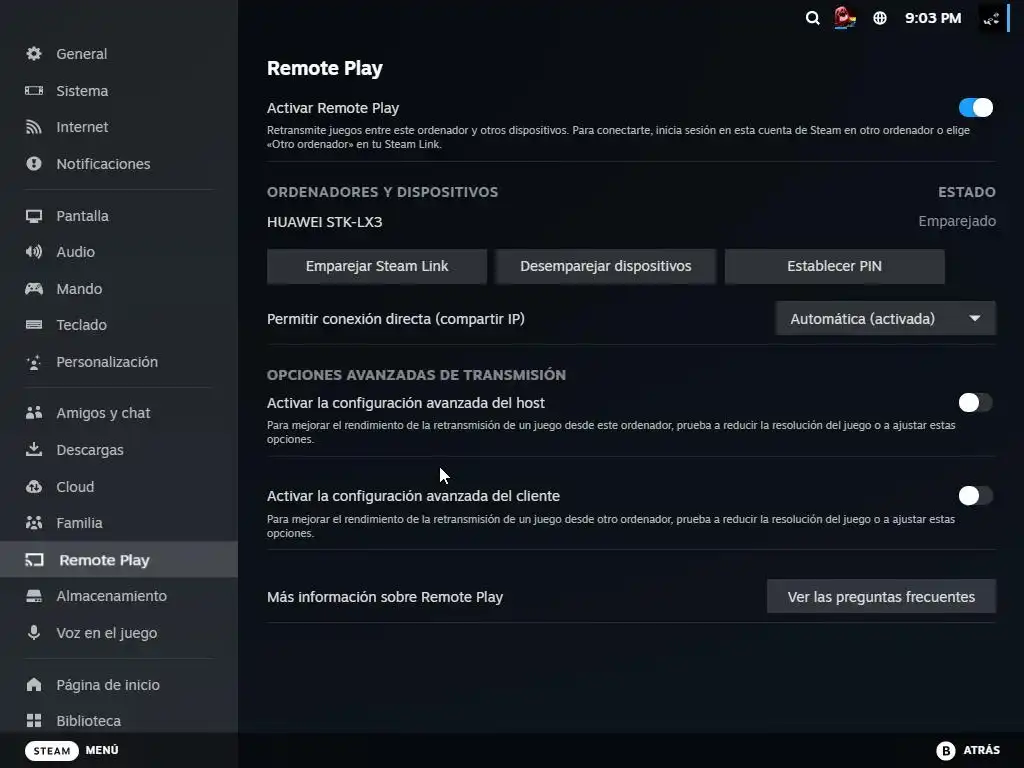Screen dimensions: 1024x768
Task: Click Desemparejar dispositivos button
Action: click(x=605, y=266)
